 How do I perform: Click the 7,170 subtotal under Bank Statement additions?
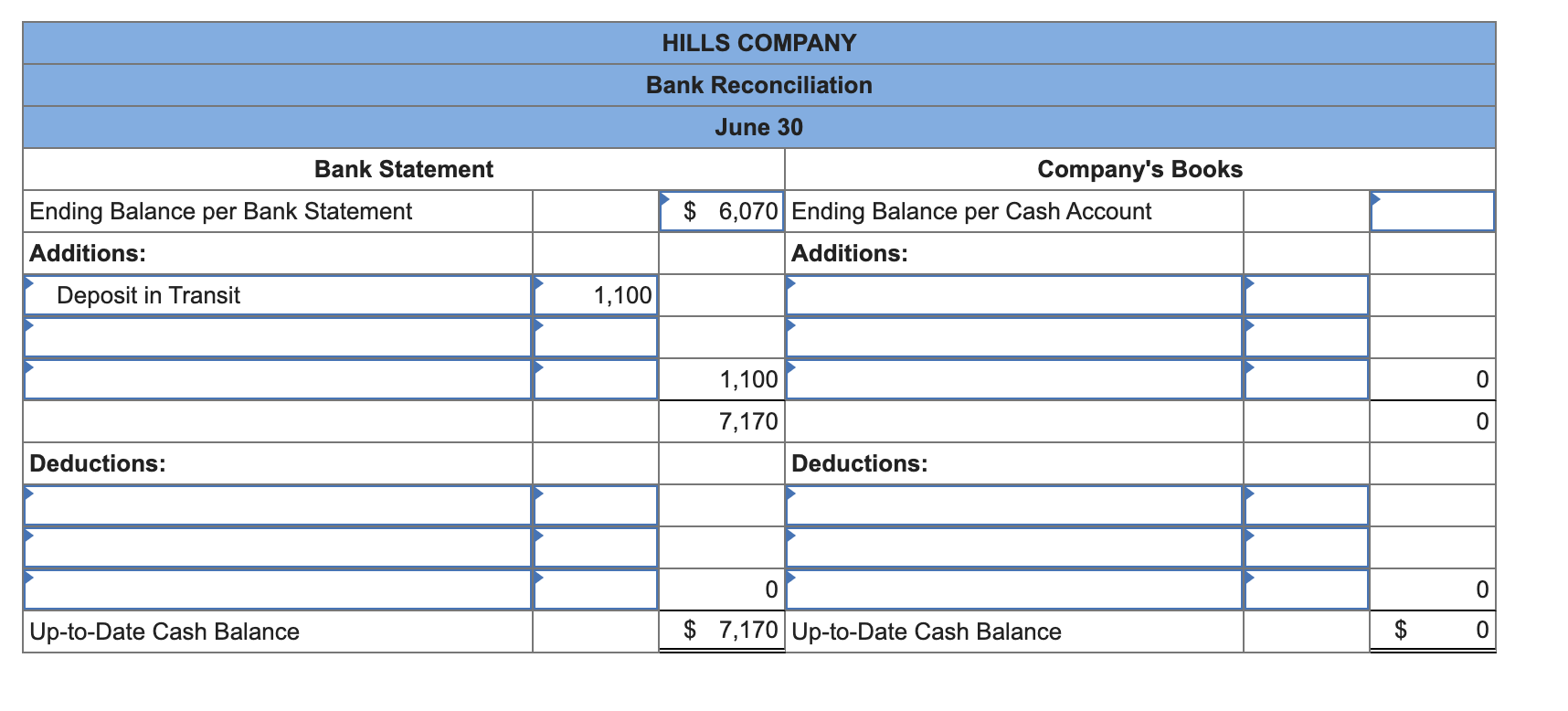click(x=722, y=421)
